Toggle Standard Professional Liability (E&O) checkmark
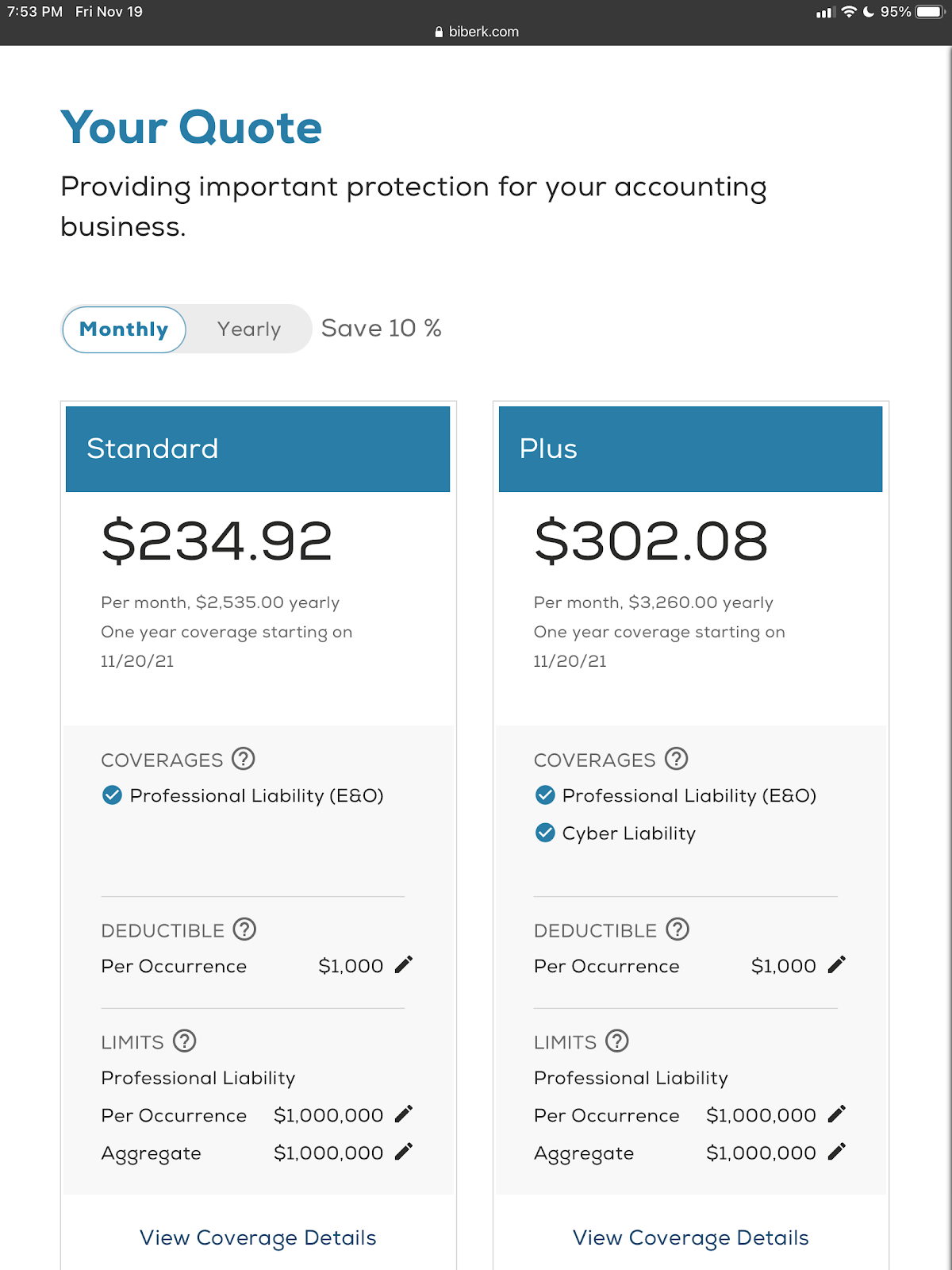Viewport: 952px width, 1270px height. 113,795
